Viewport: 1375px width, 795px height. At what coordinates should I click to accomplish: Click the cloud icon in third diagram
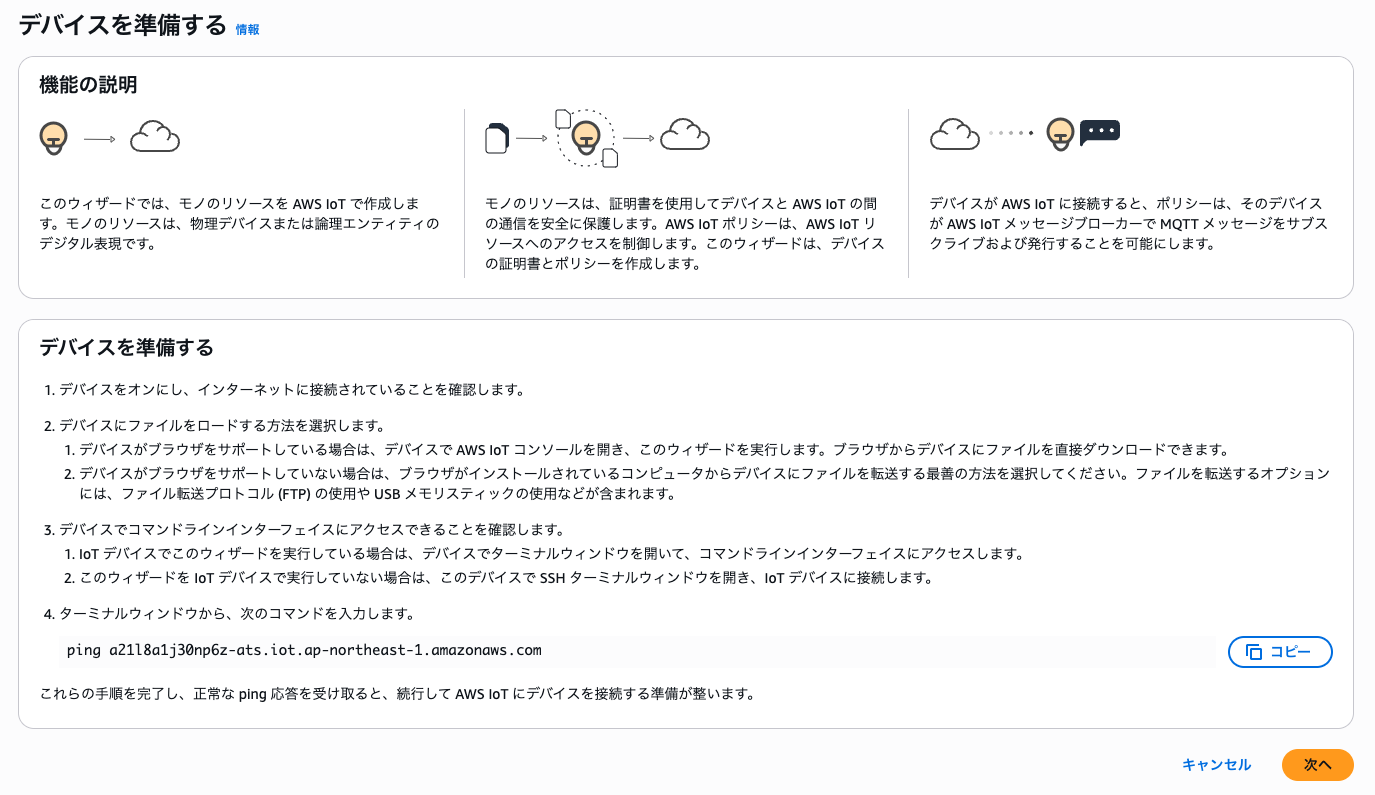tap(954, 133)
